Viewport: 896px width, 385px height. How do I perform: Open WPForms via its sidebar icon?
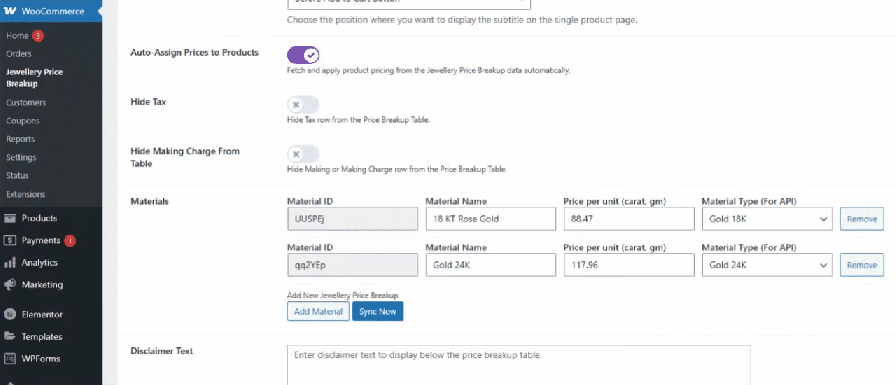(10, 359)
